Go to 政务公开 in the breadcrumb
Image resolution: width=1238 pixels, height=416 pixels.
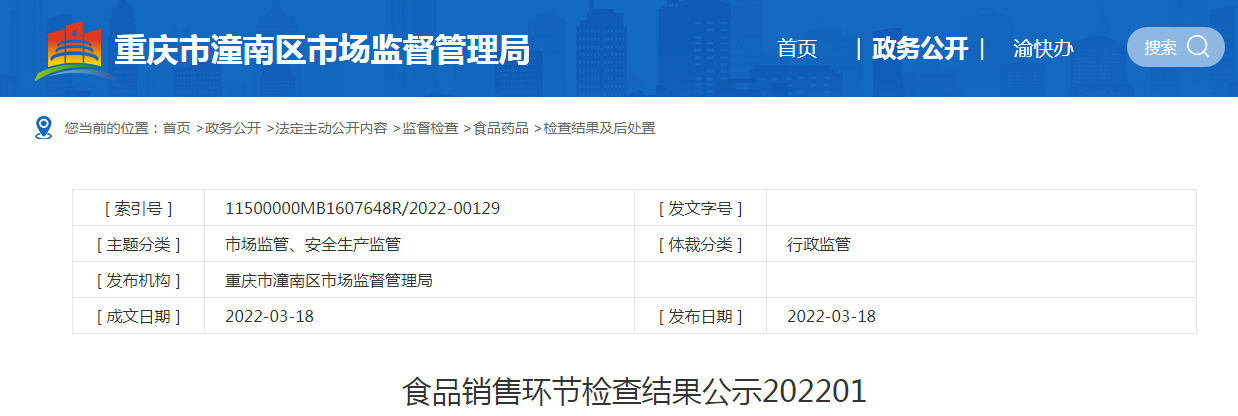click(x=233, y=128)
